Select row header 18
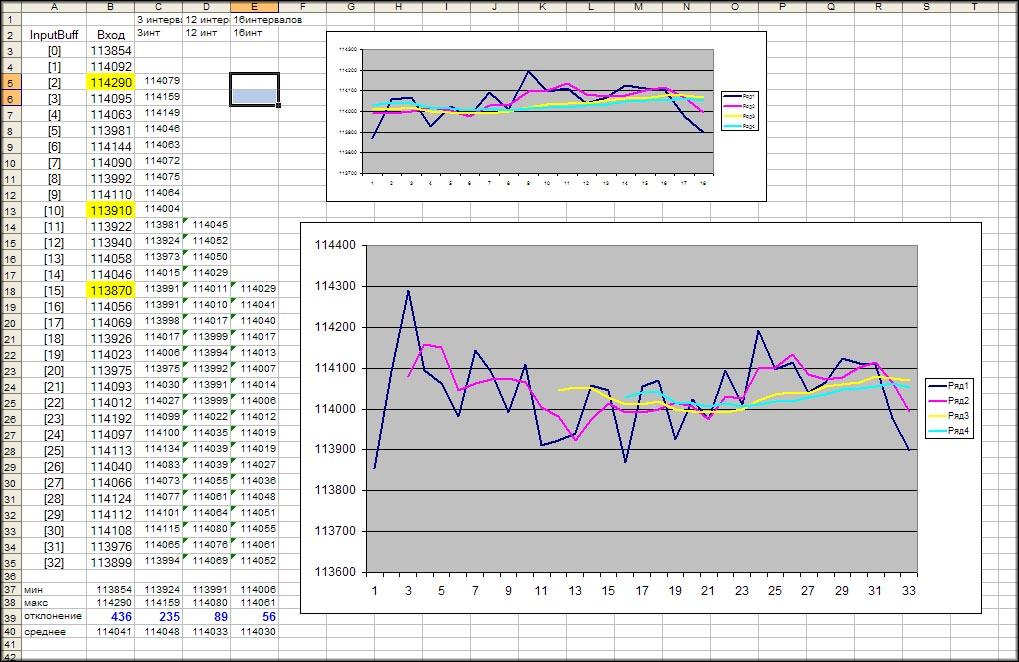 9,289
